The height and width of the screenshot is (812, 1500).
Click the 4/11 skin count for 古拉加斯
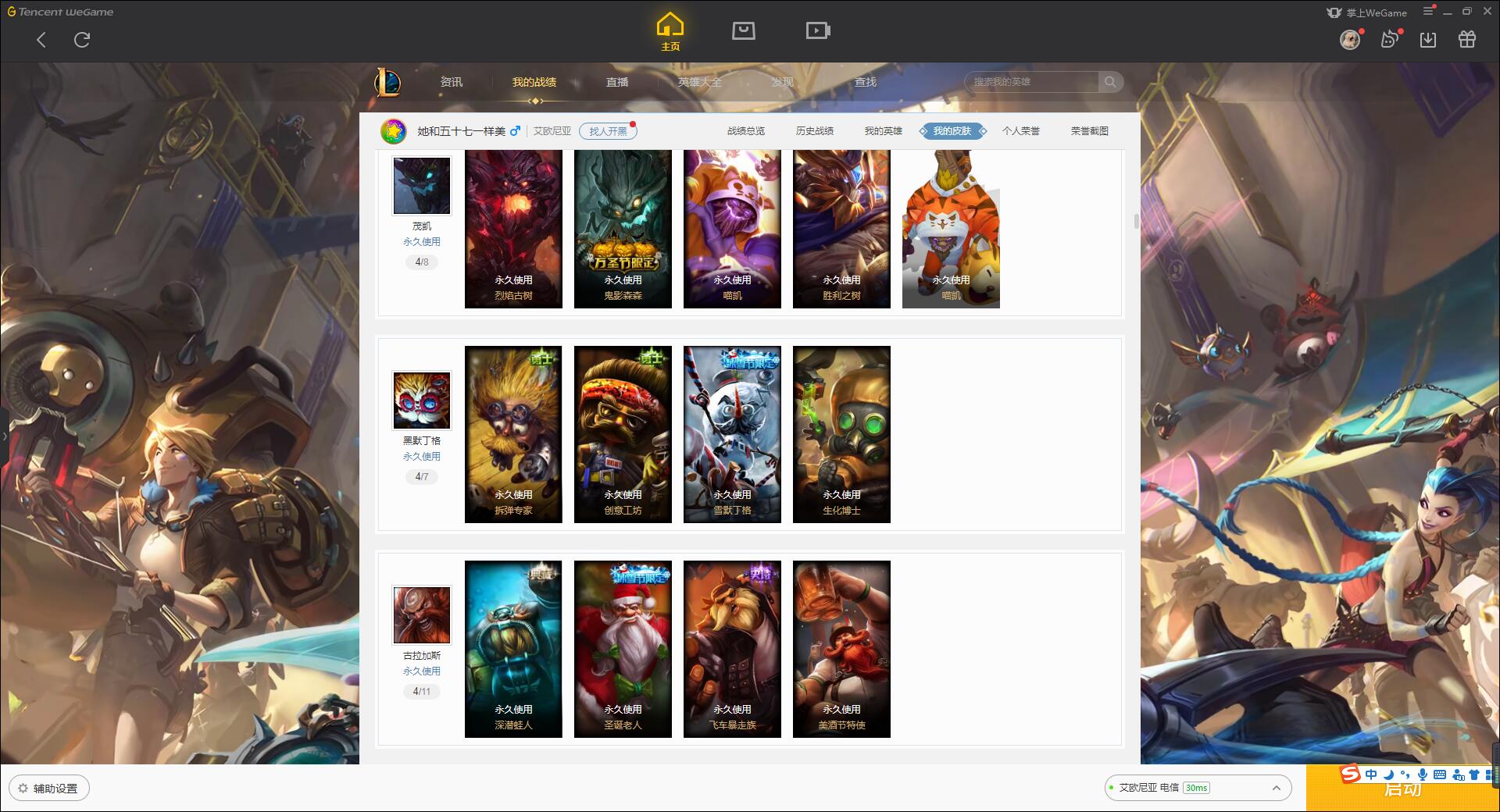click(422, 692)
